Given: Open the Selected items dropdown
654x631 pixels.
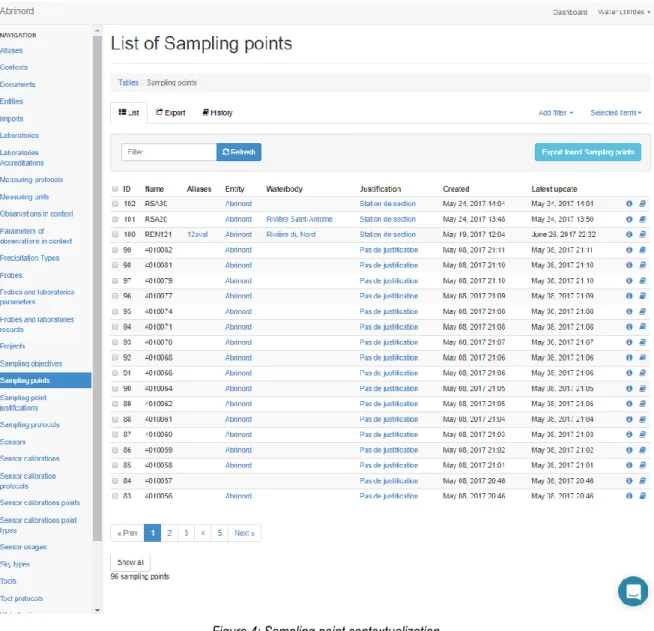Looking at the screenshot, I should [616, 113].
